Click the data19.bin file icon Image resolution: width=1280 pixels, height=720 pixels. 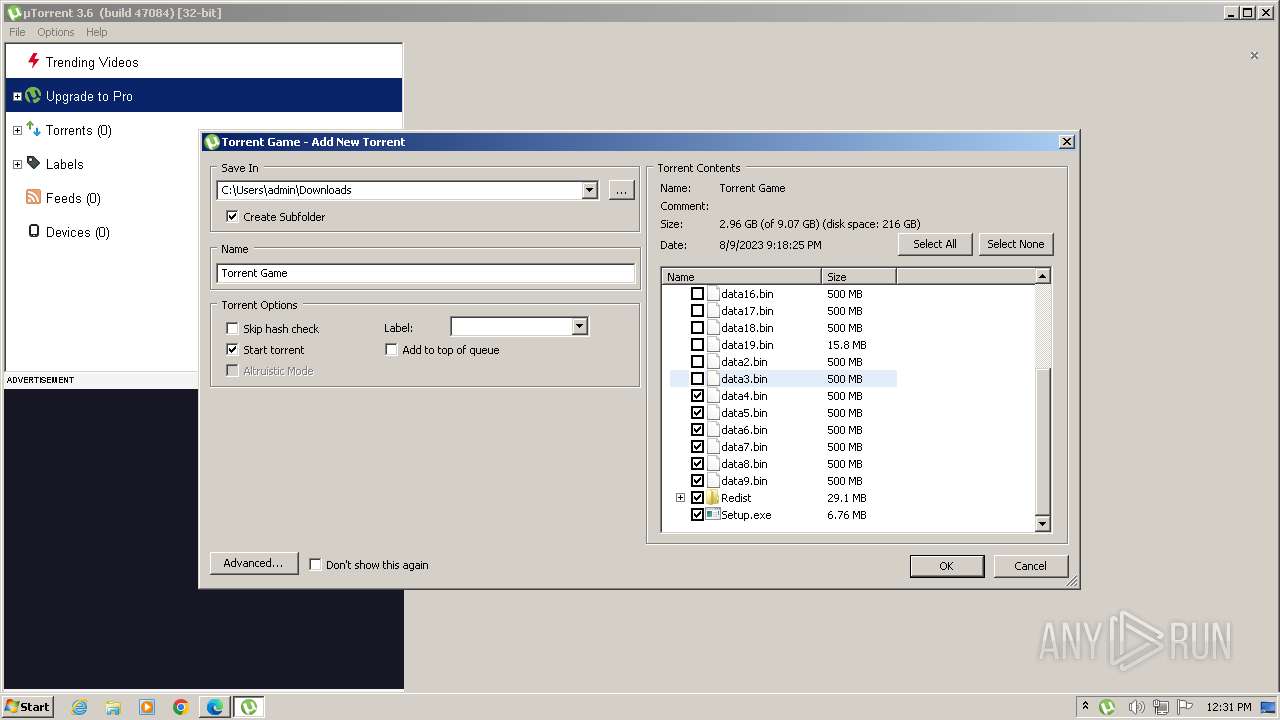[713, 345]
